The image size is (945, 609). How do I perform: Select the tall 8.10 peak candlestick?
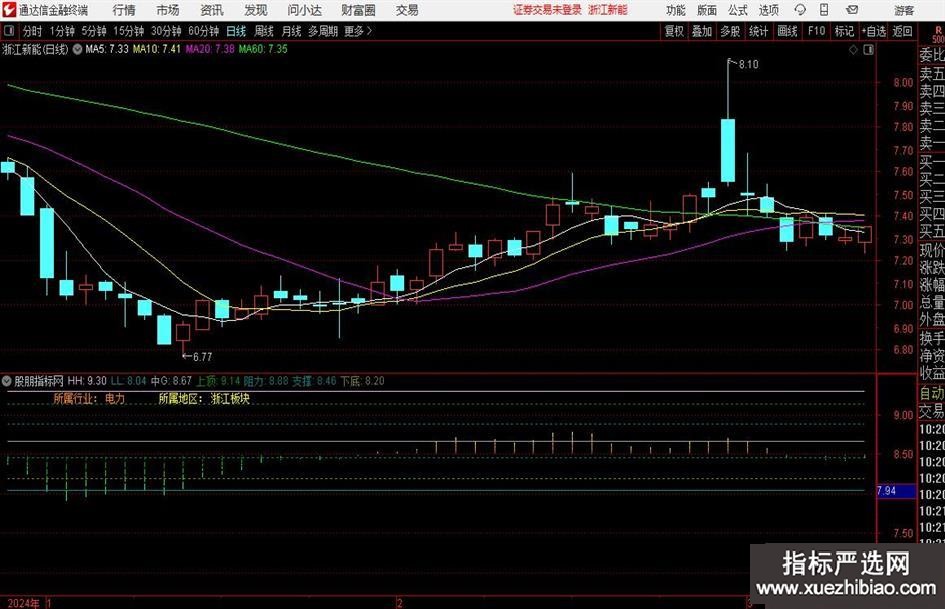coord(728,150)
